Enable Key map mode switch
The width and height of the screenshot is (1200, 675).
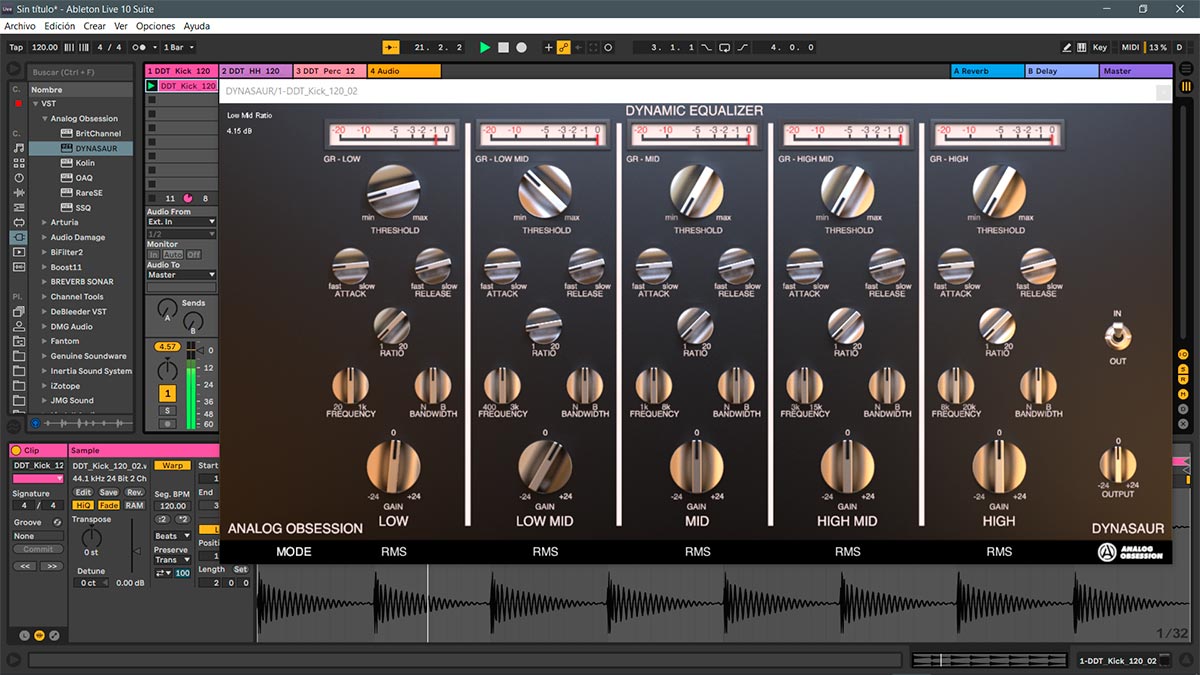[1100, 47]
